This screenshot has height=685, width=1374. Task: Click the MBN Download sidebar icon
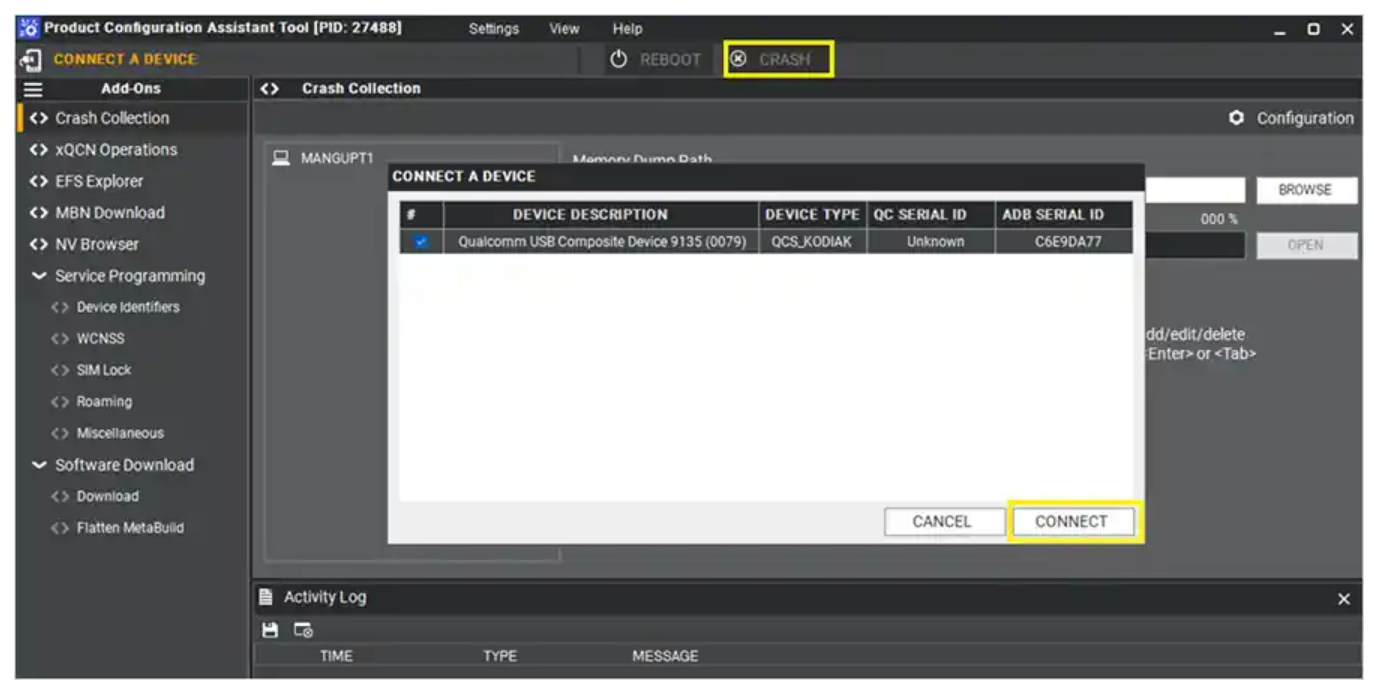tap(39, 213)
